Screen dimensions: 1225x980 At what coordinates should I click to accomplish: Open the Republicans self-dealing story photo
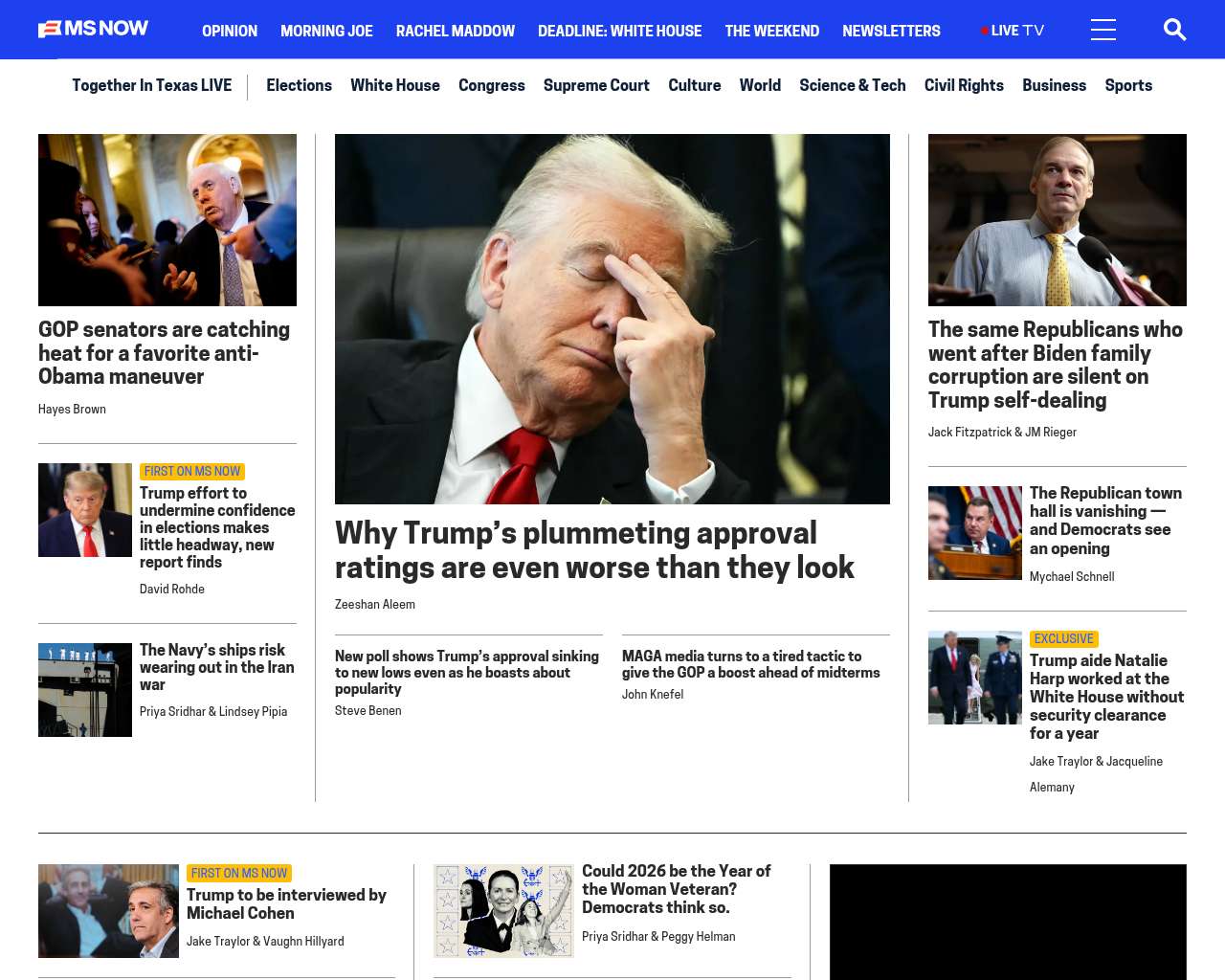pos(1058,220)
